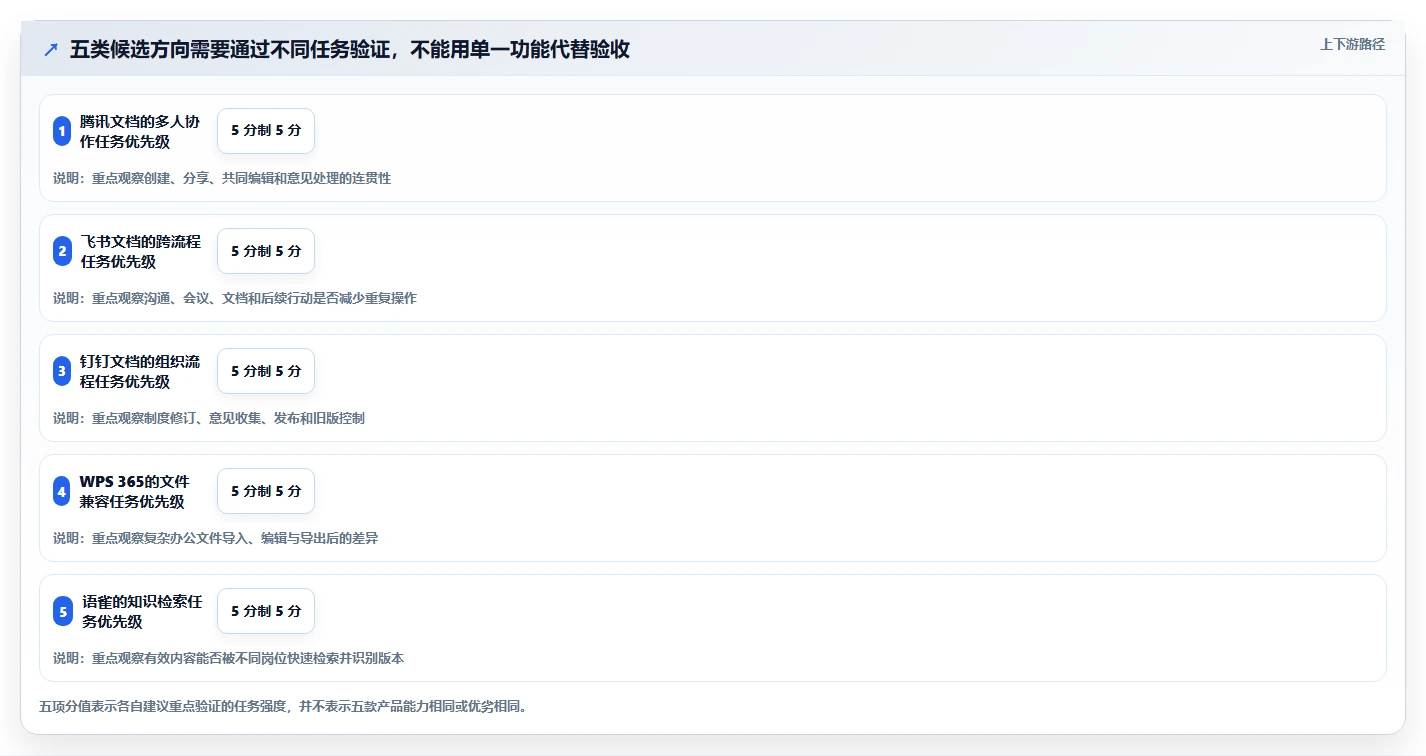
Task: Click the header title 五类候选方向需要通过不同任务验证
Action: [x=350, y=49]
